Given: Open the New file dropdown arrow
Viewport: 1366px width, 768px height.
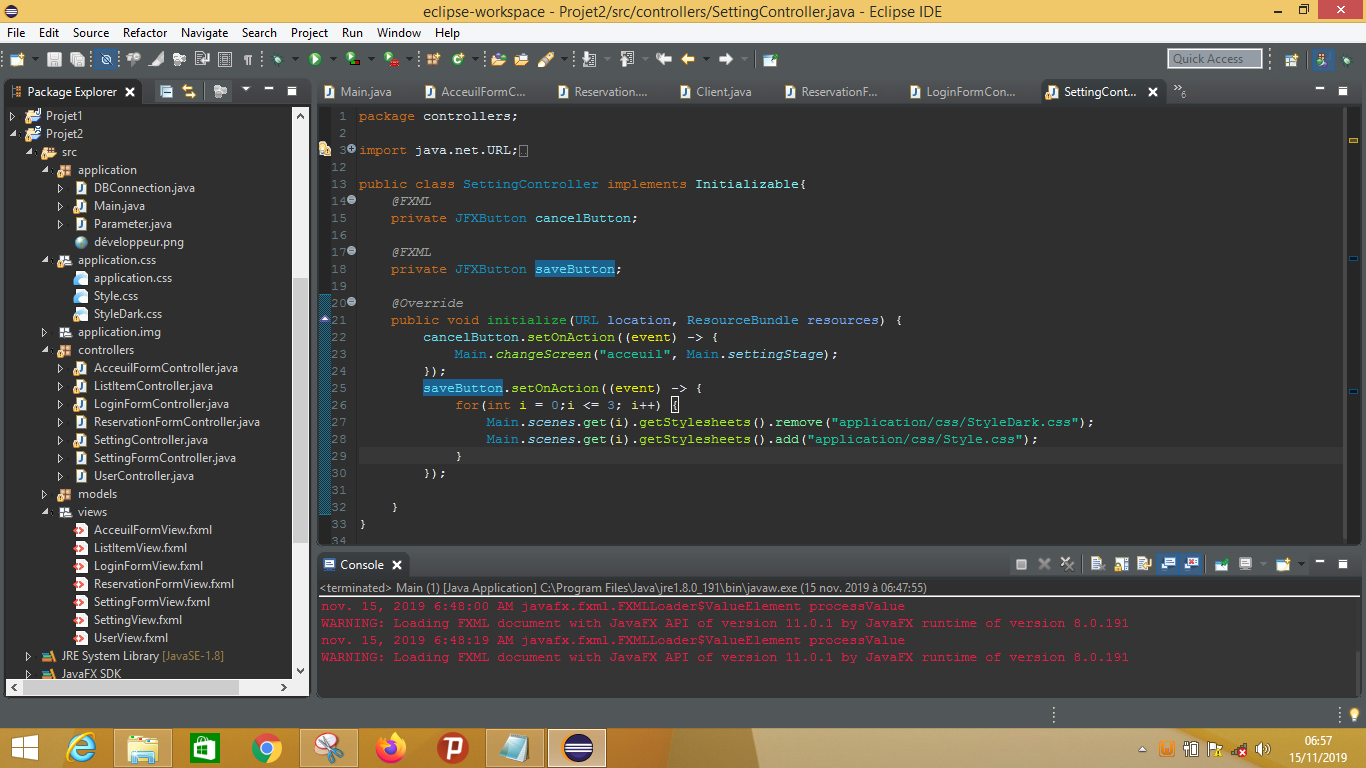Looking at the screenshot, I should click(35, 59).
